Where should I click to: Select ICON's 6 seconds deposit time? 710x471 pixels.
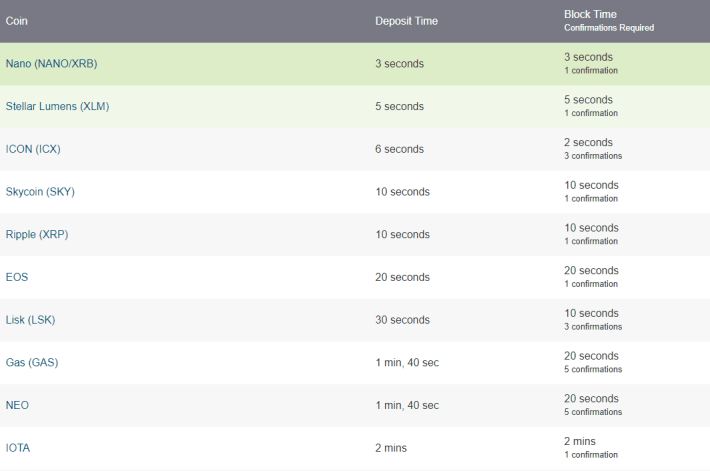click(x=399, y=149)
